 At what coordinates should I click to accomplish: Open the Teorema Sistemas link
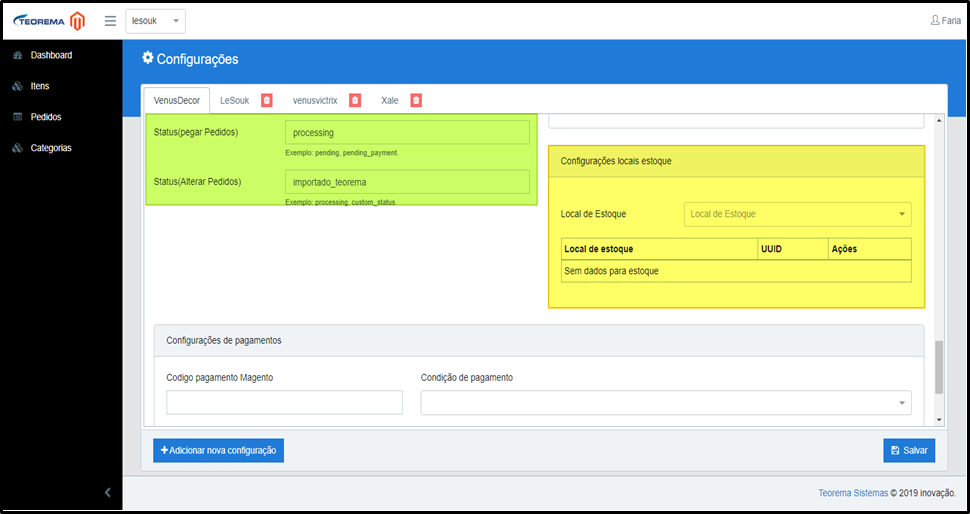pos(853,493)
